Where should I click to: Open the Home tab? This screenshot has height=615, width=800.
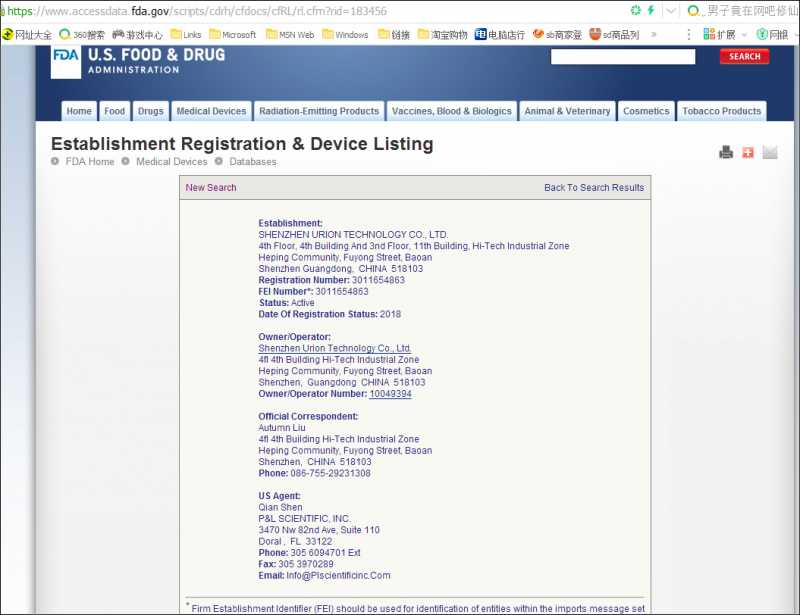click(x=79, y=111)
